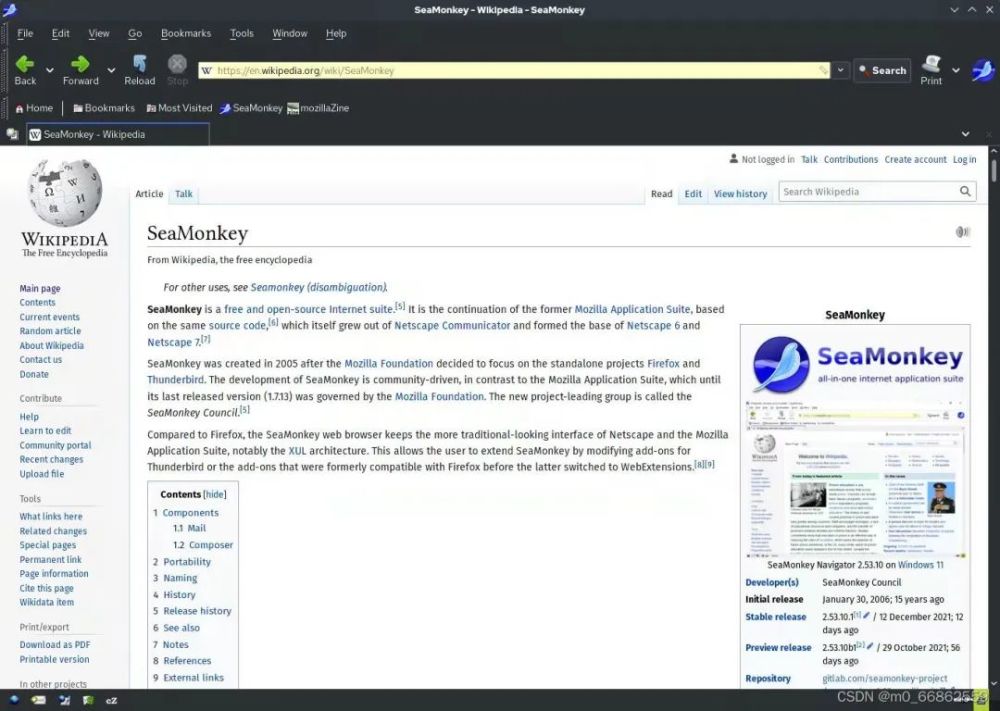Click the page's vertical scrollbar thumb
The image size is (1000, 711).
point(994,170)
